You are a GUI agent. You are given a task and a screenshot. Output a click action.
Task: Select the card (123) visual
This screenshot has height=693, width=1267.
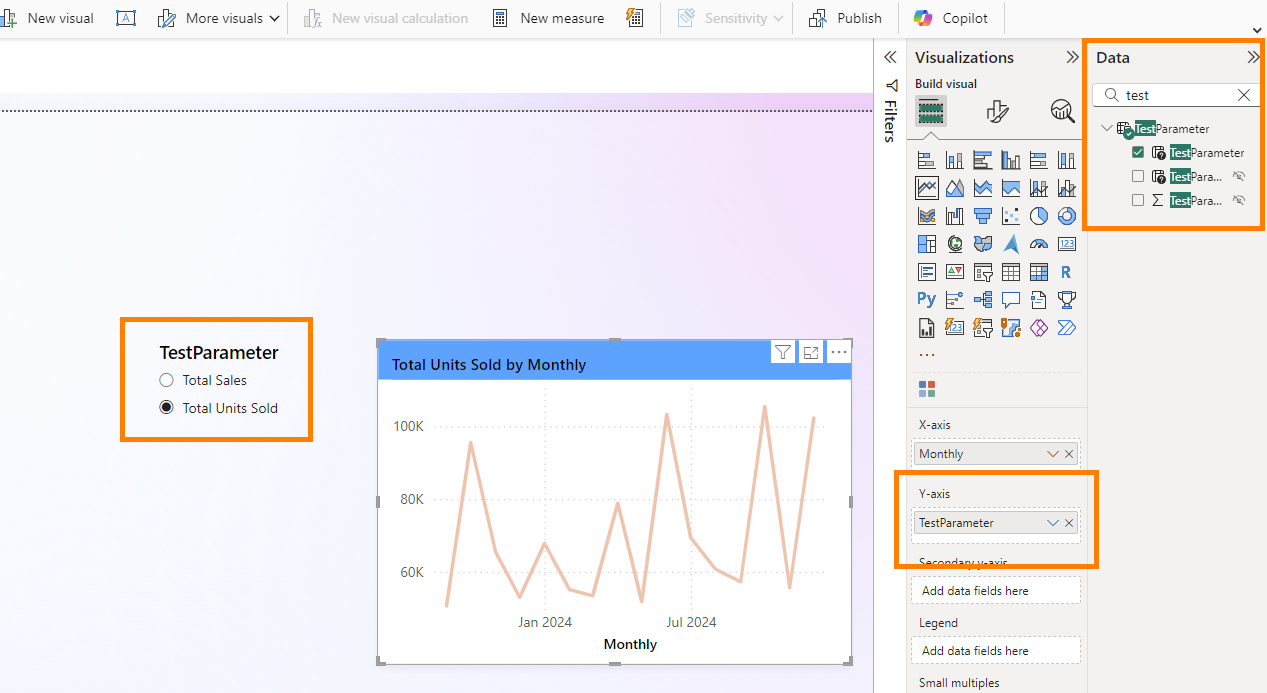coord(1067,244)
